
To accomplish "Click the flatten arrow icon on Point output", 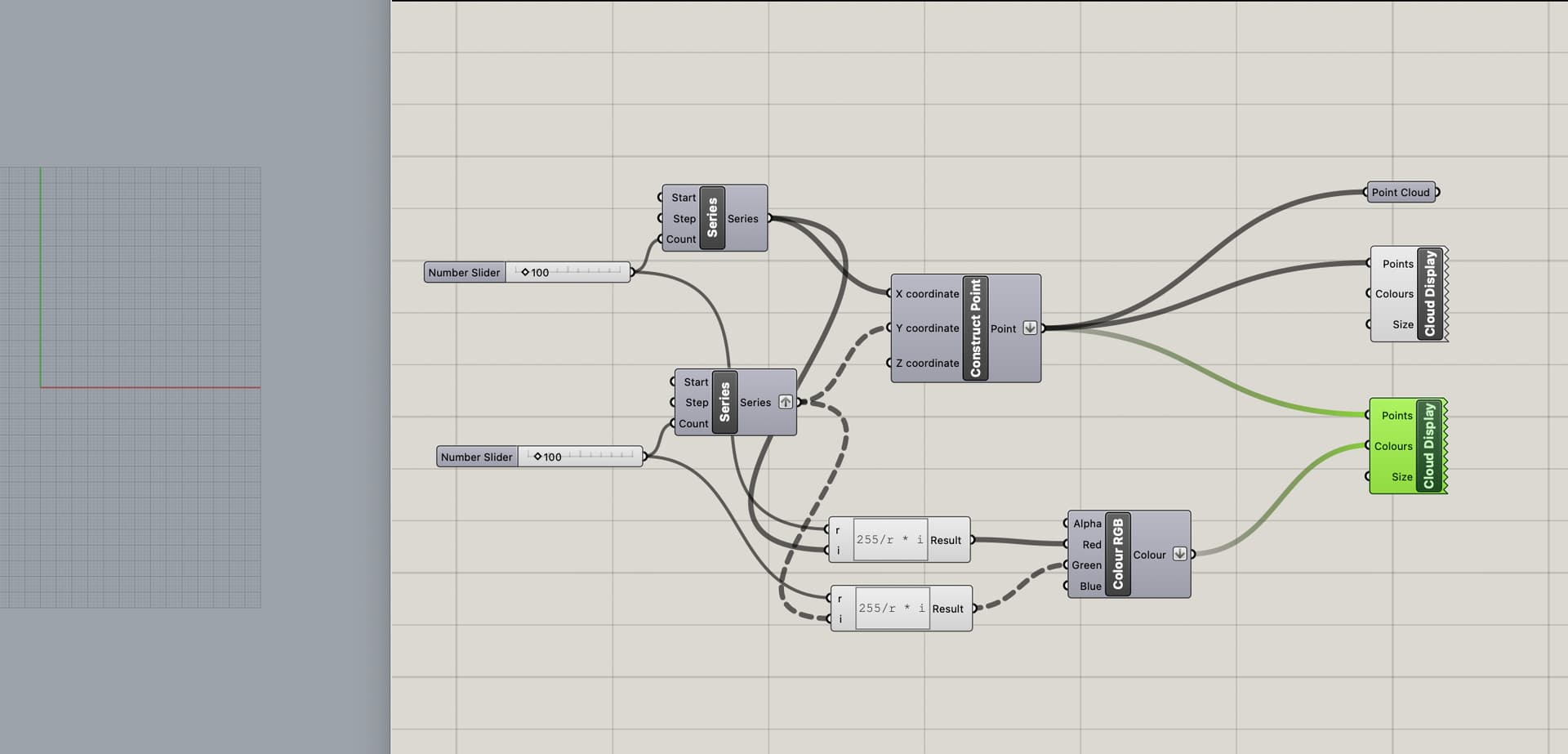I will (x=1030, y=328).
